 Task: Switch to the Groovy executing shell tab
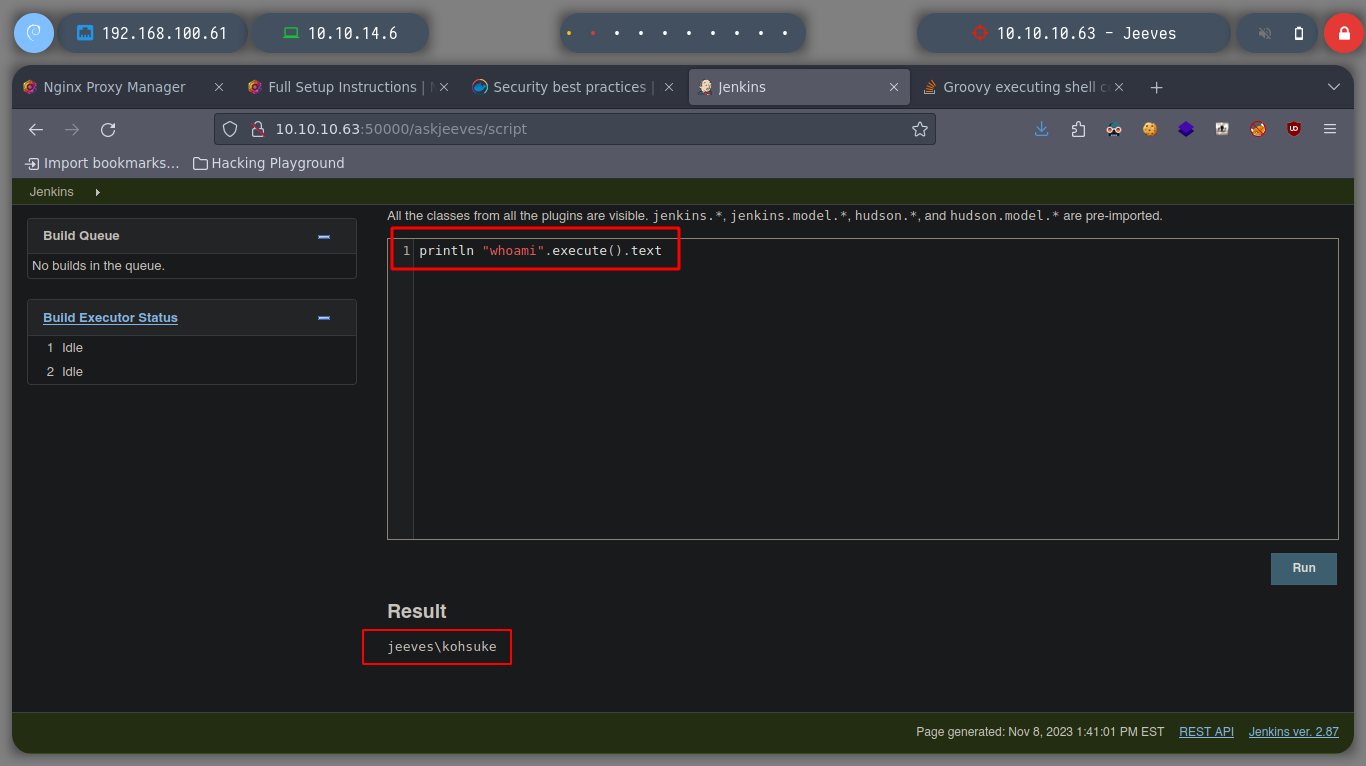pos(1024,87)
